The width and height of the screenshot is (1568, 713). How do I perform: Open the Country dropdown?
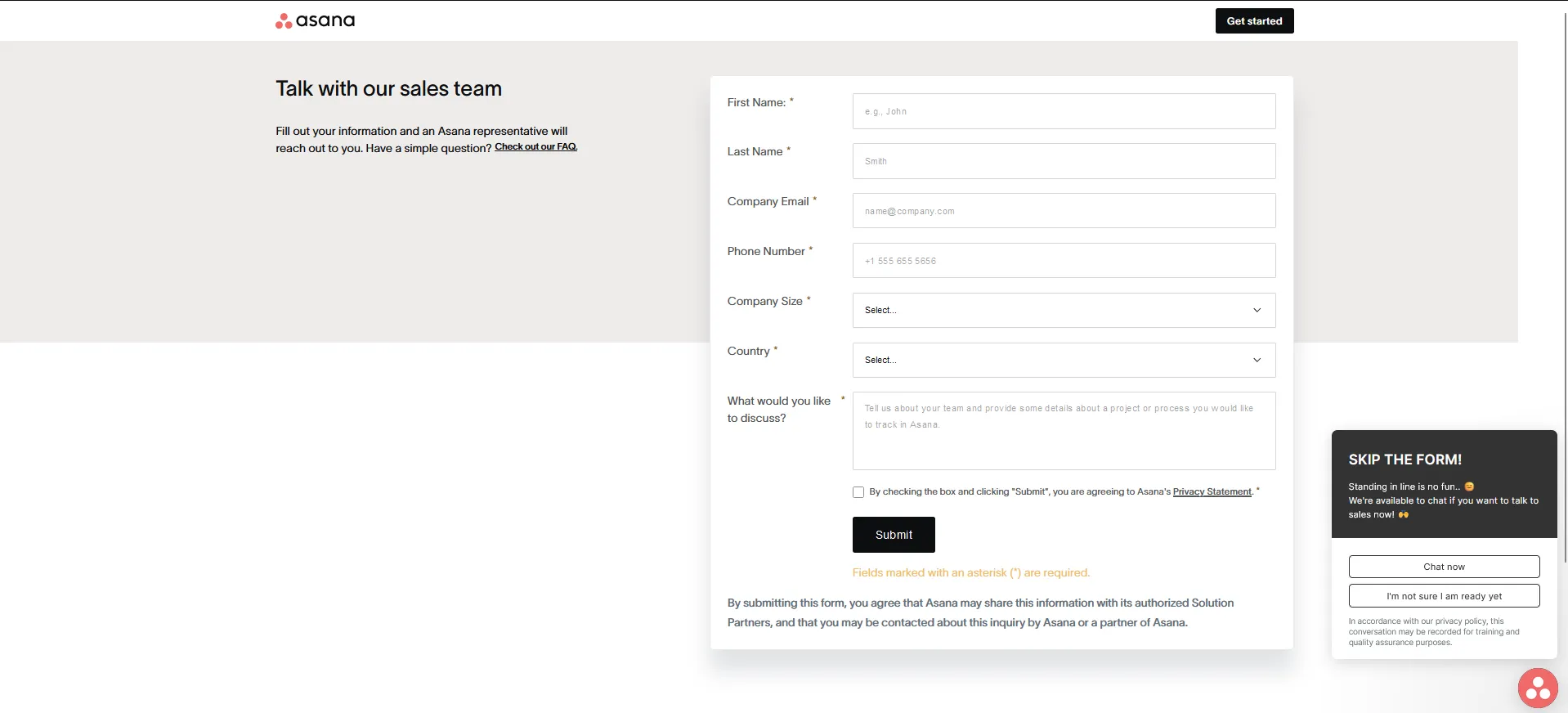tap(1064, 361)
